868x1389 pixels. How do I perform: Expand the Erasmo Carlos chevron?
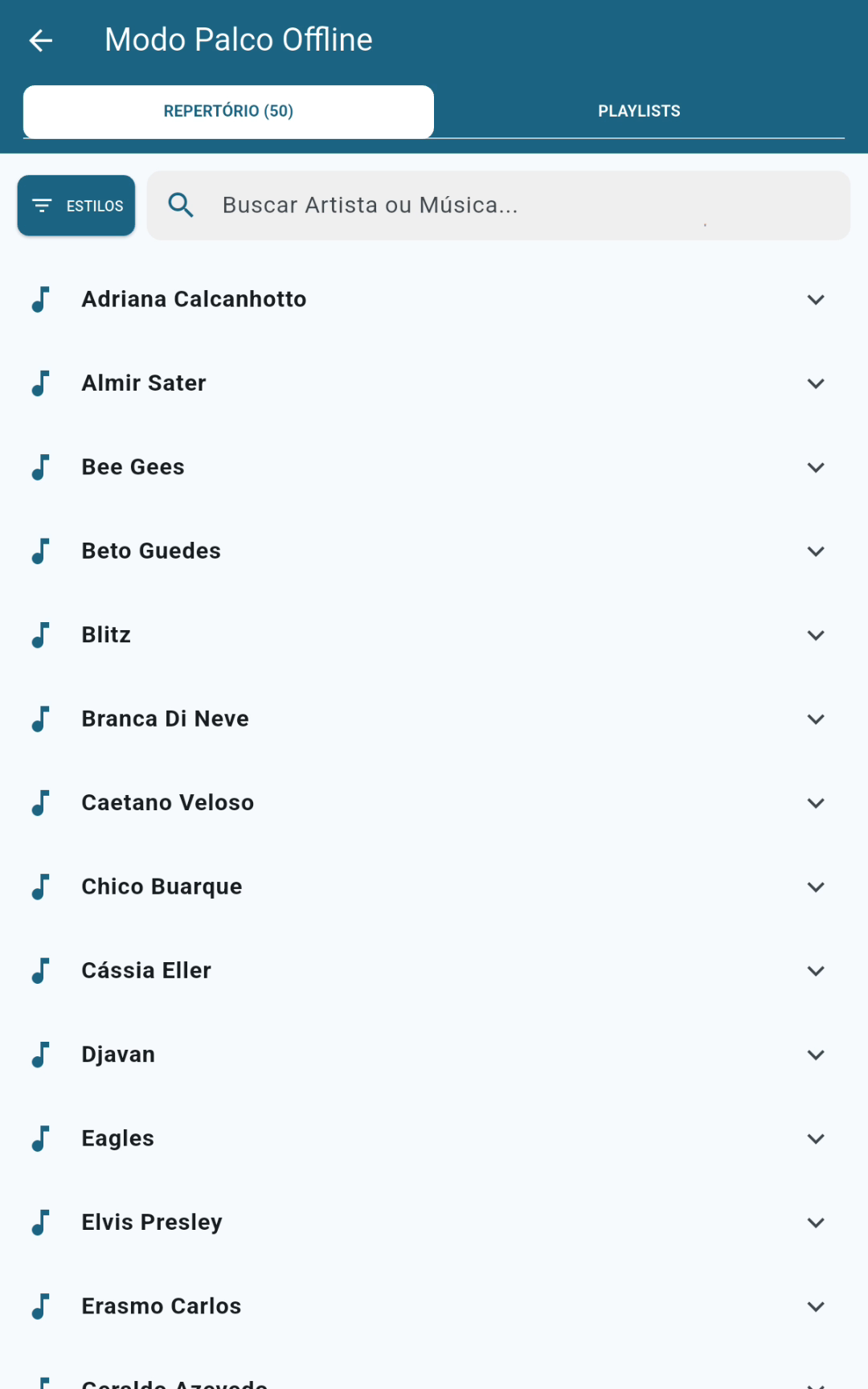[816, 1307]
